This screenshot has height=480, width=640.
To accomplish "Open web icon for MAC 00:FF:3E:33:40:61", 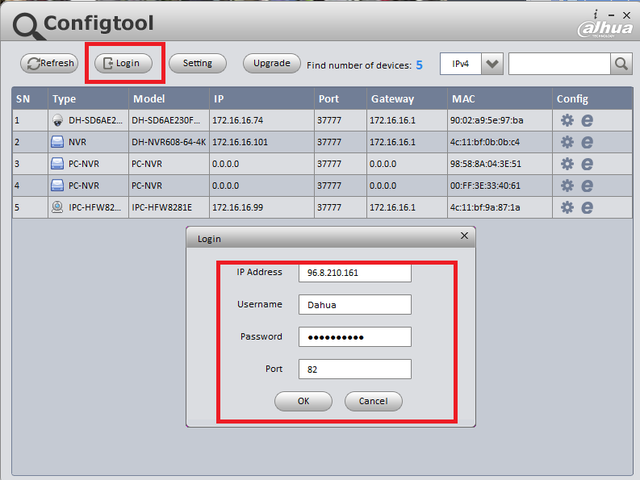I will pyautogui.click(x=587, y=186).
